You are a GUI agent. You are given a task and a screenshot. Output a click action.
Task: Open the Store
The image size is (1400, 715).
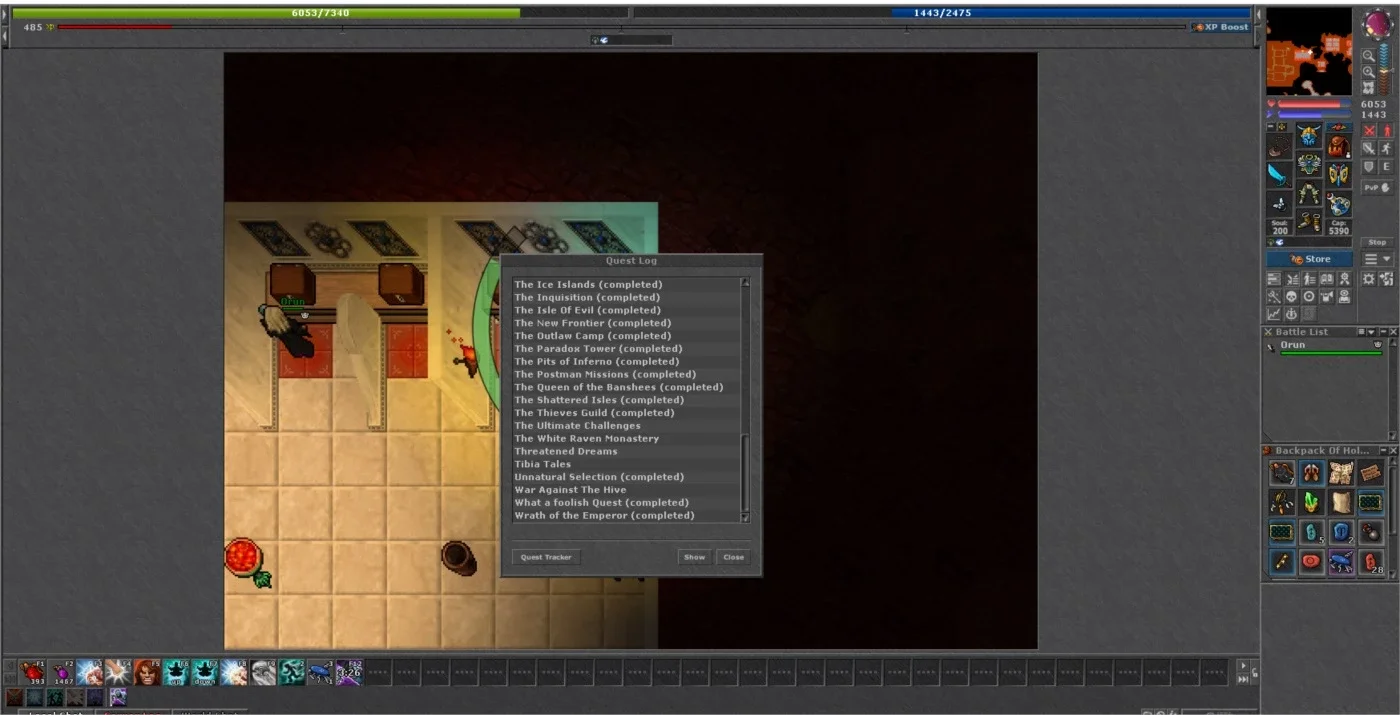click(1309, 258)
